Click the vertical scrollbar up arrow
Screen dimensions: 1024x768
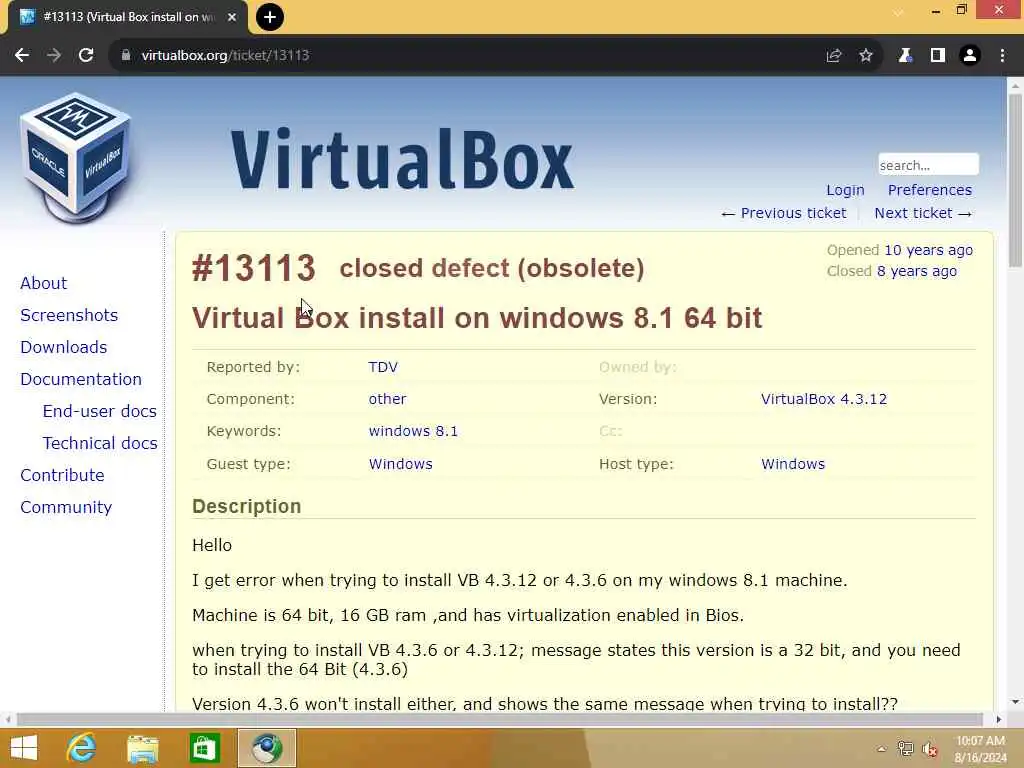[x=1015, y=86]
